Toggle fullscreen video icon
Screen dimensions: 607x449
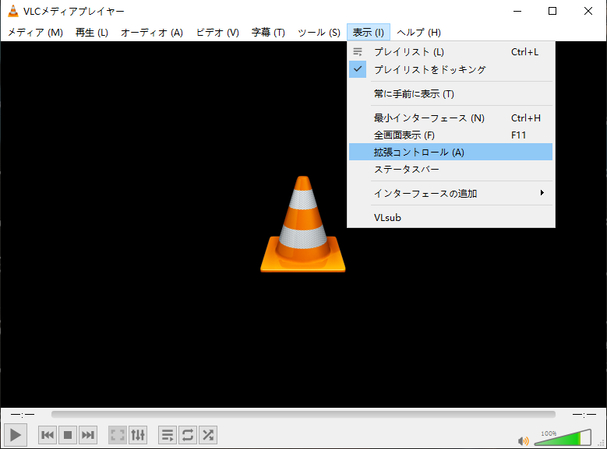pyautogui.click(x=118, y=435)
